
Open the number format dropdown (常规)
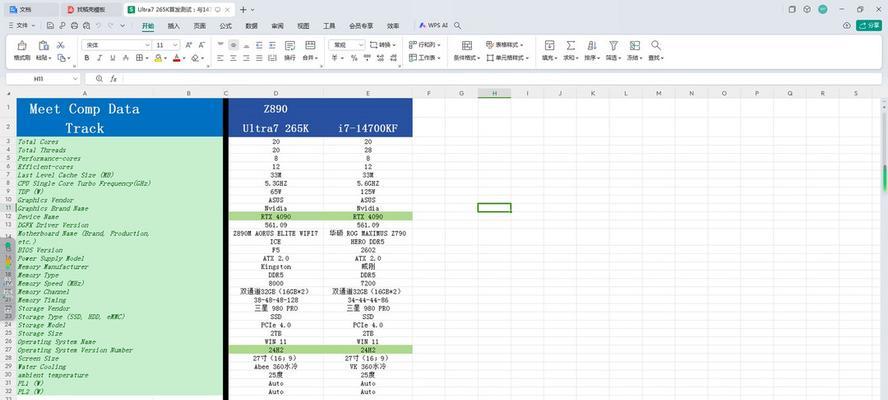click(x=361, y=45)
